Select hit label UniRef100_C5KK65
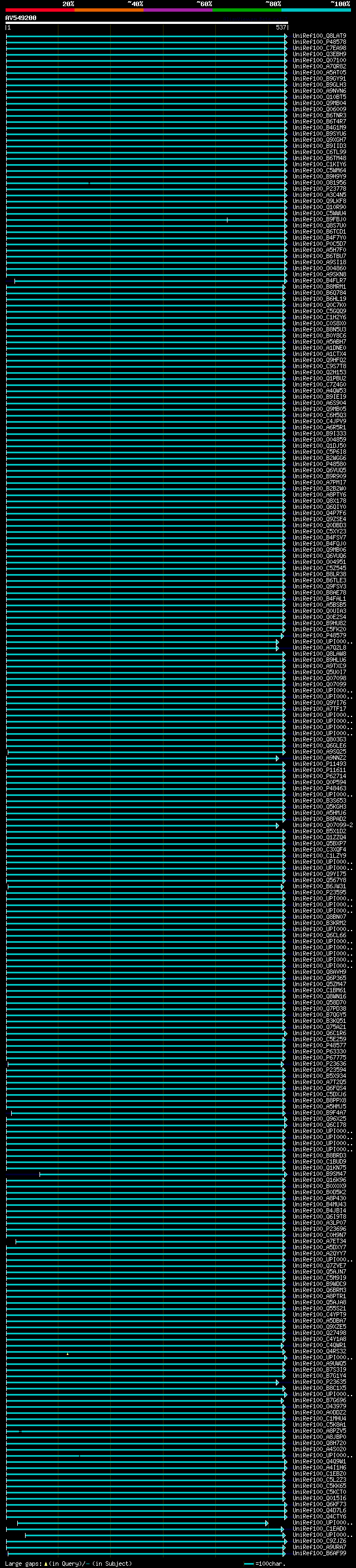 coord(319,1486)
